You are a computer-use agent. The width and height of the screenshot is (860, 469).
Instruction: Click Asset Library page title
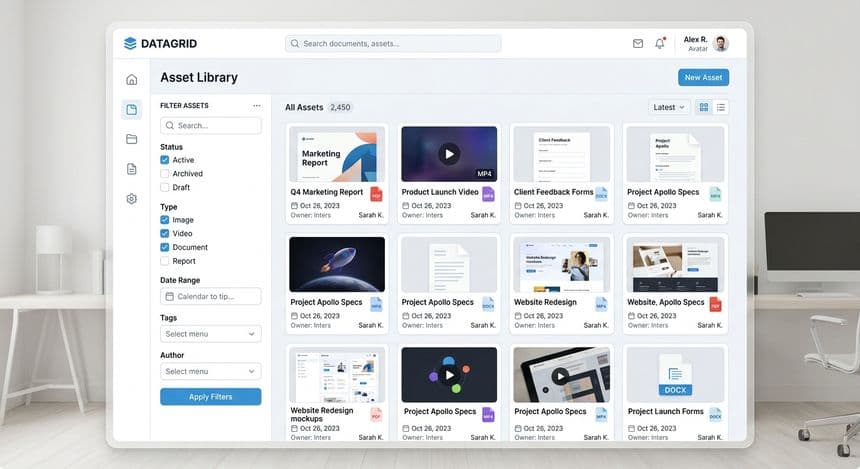coord(199,77)
